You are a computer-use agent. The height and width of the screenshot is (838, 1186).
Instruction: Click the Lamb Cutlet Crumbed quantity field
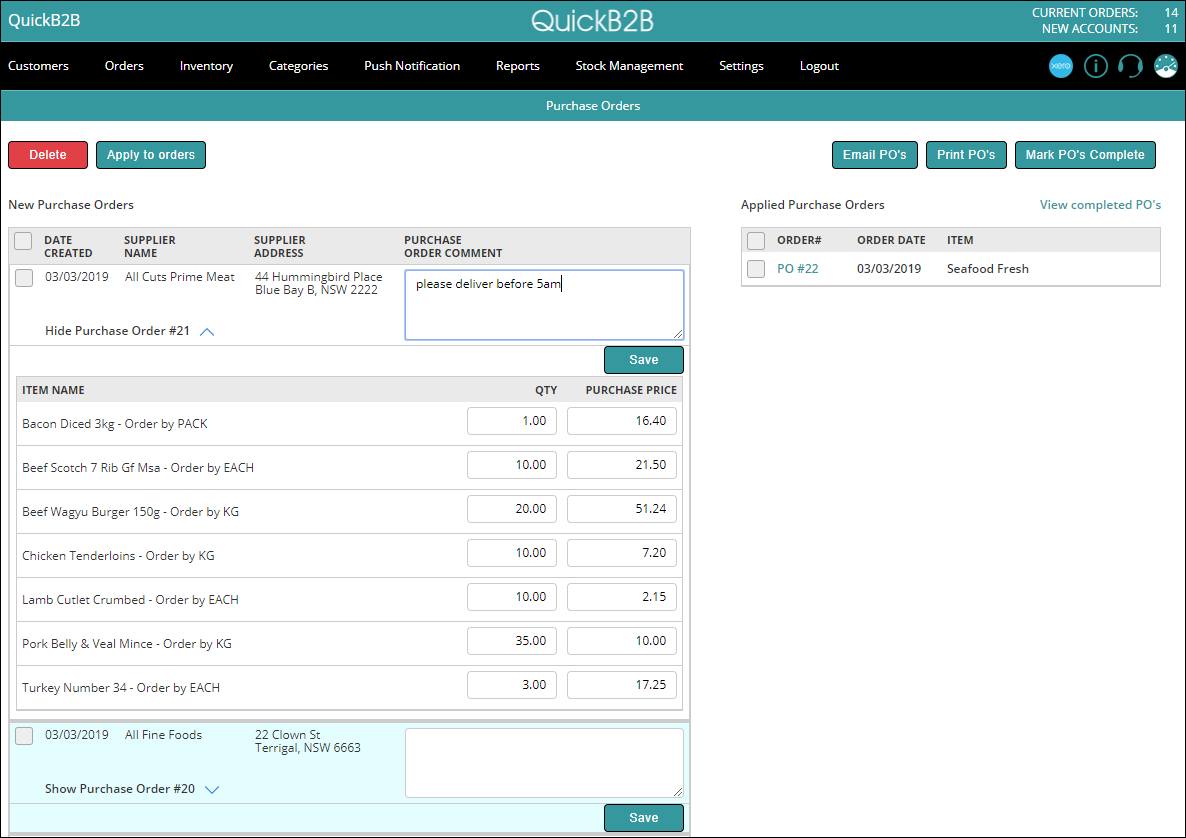(x=511, y=597)
